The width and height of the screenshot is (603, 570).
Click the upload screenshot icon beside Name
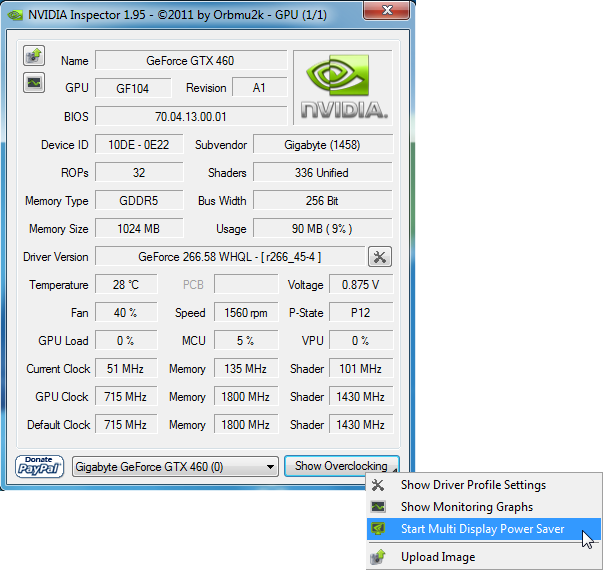34,56
